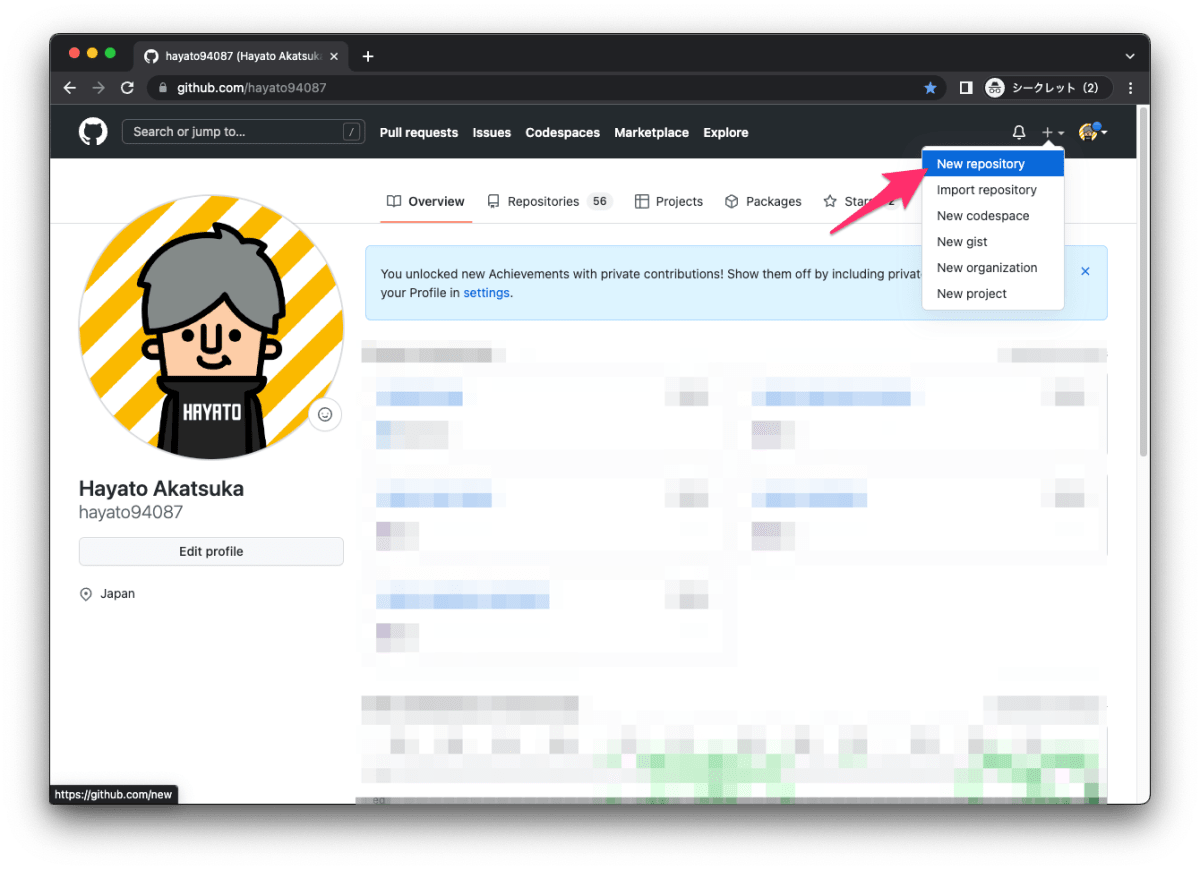Open the Chrome three-dot menu
The width and height of the screenshot is (1200, 870).
1130,88
